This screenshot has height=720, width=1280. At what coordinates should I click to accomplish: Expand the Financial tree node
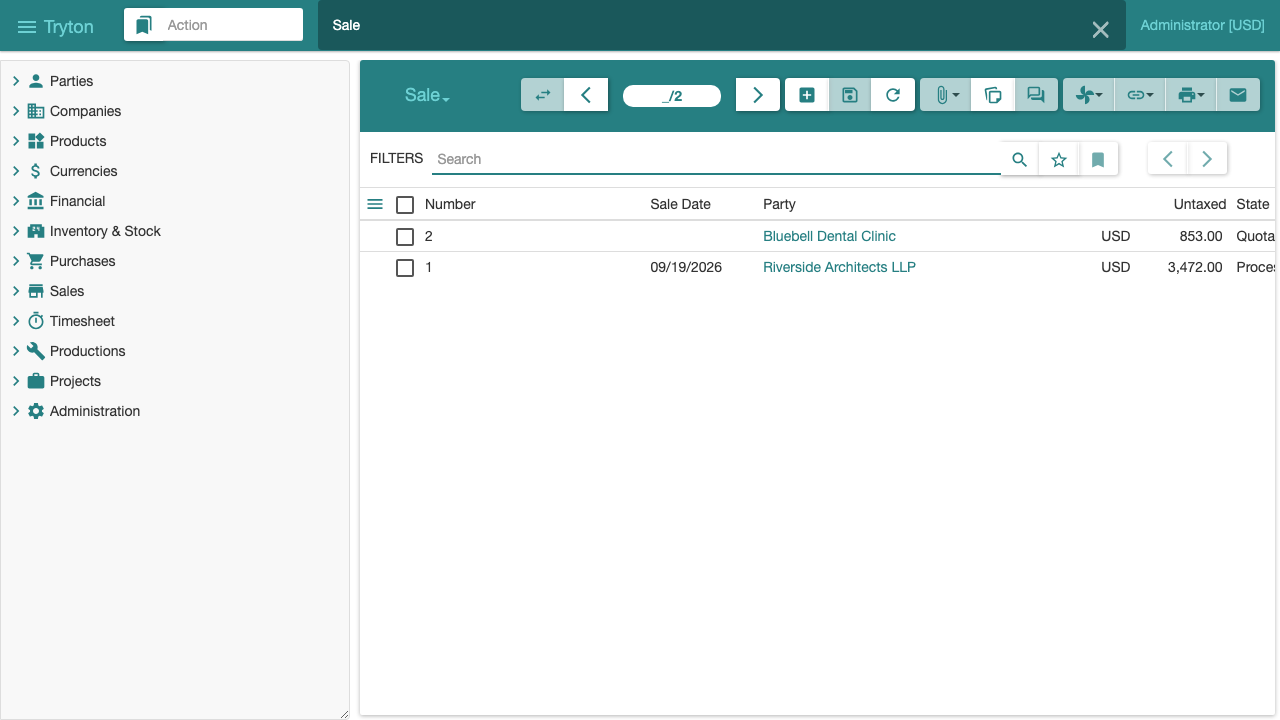point(16,201)
